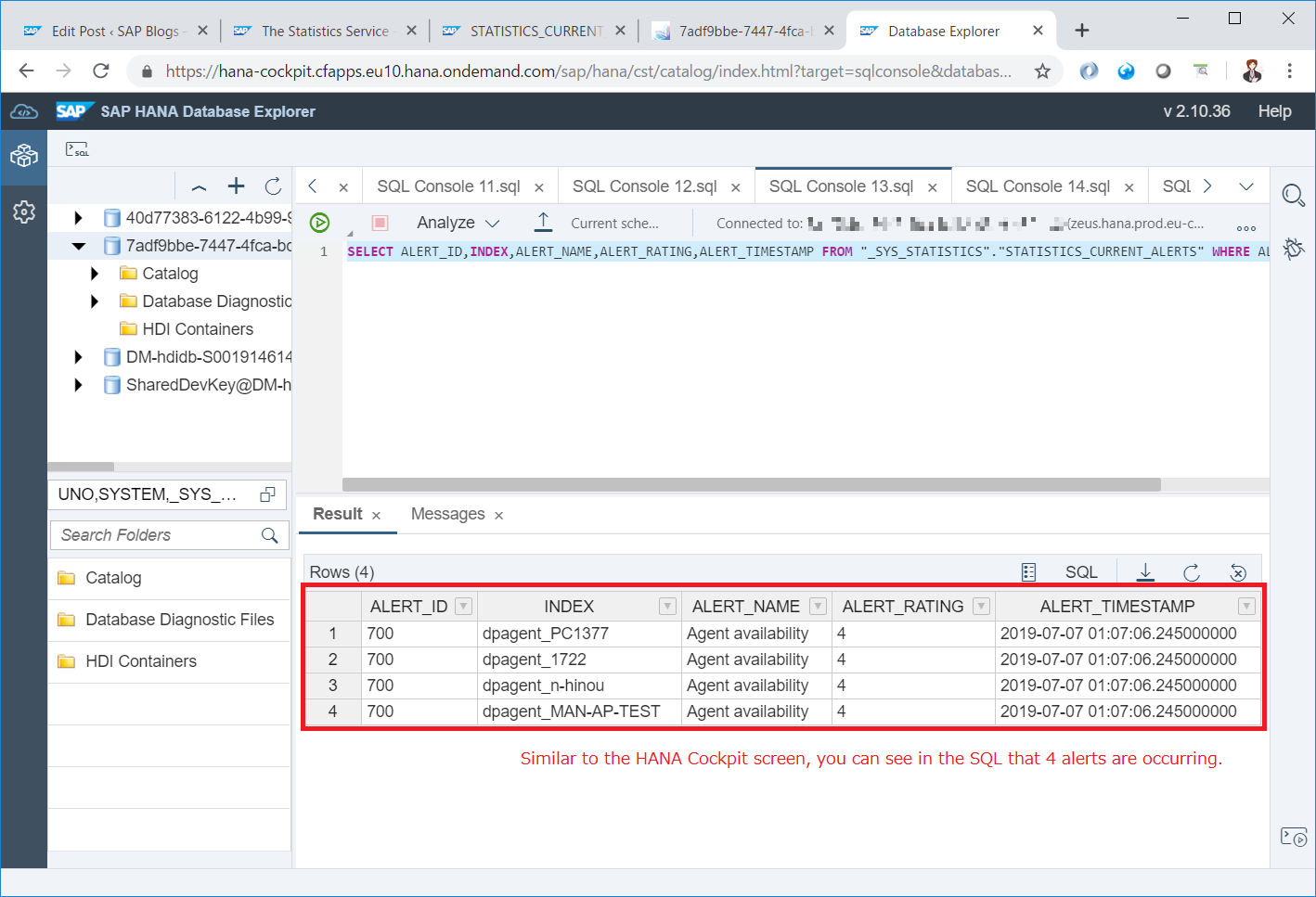Select the SQL button above the results
The image size is (1316, 897).
tap(1081, 571)
